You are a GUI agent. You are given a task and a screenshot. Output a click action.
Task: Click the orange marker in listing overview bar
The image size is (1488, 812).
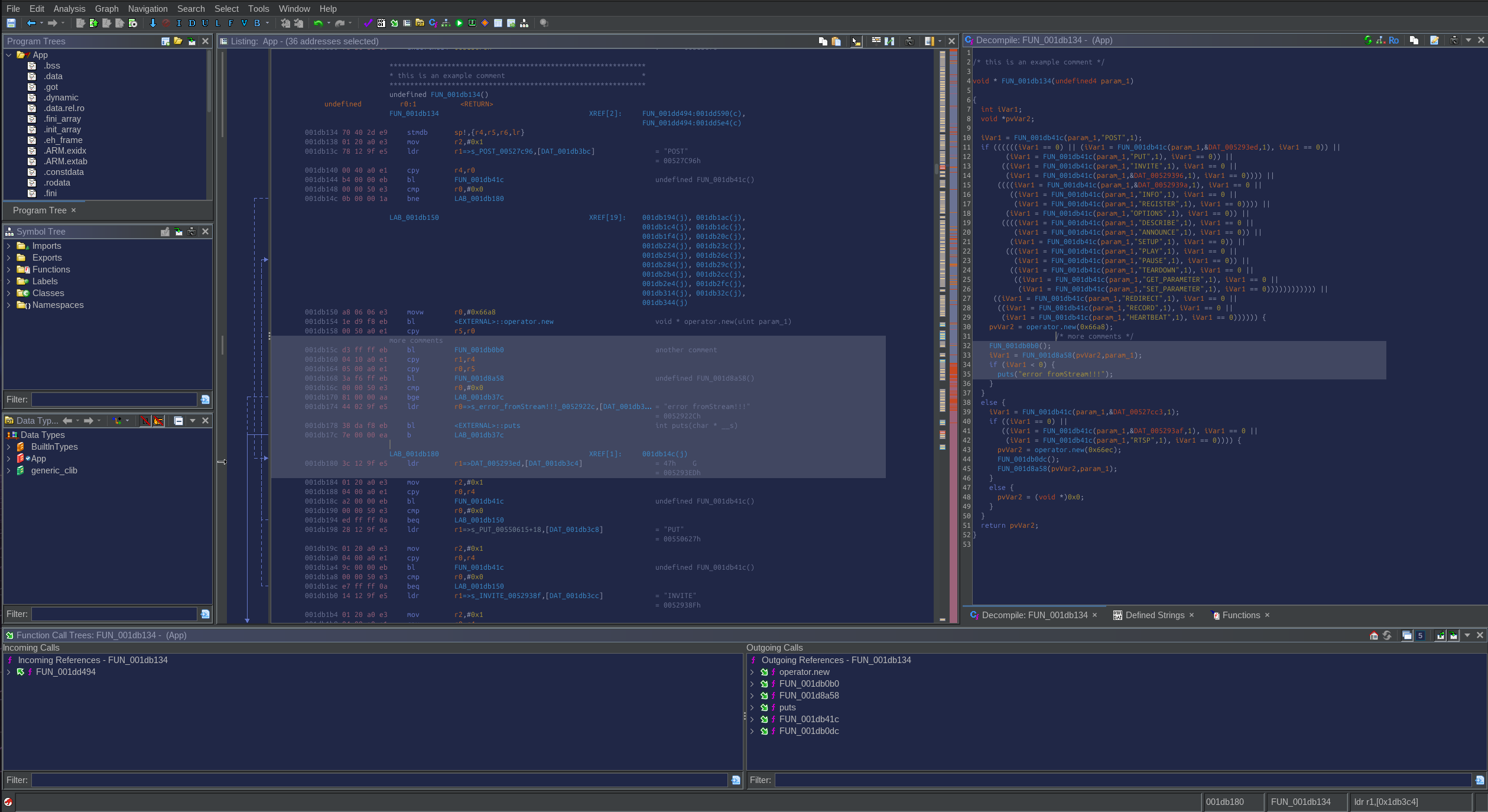[953, 371]
